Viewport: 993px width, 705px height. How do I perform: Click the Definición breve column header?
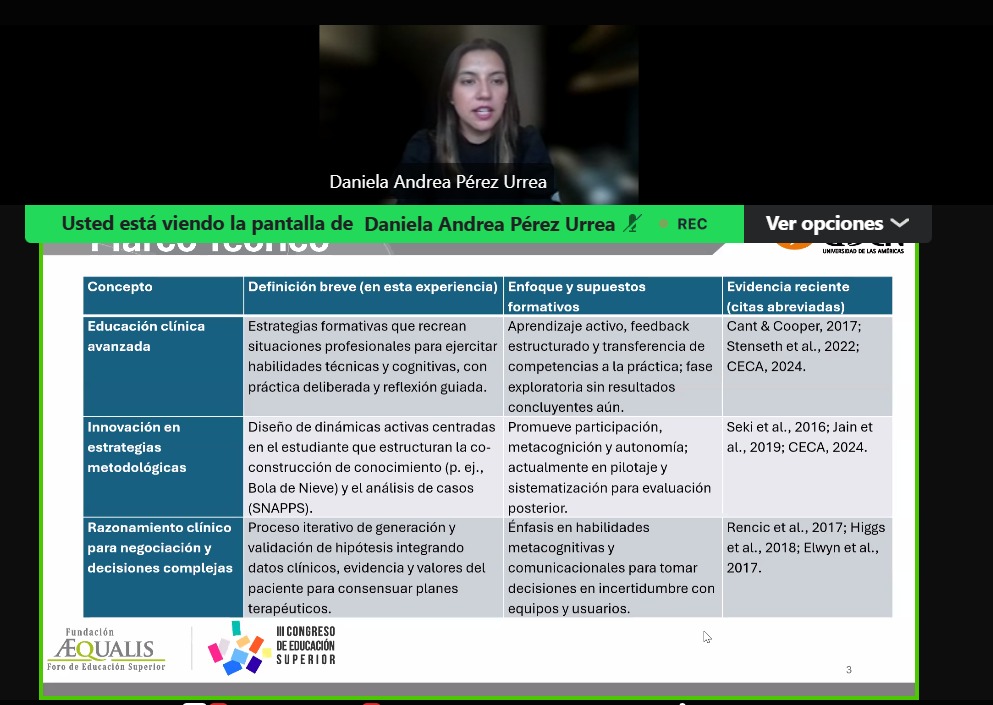coord(372,287)
